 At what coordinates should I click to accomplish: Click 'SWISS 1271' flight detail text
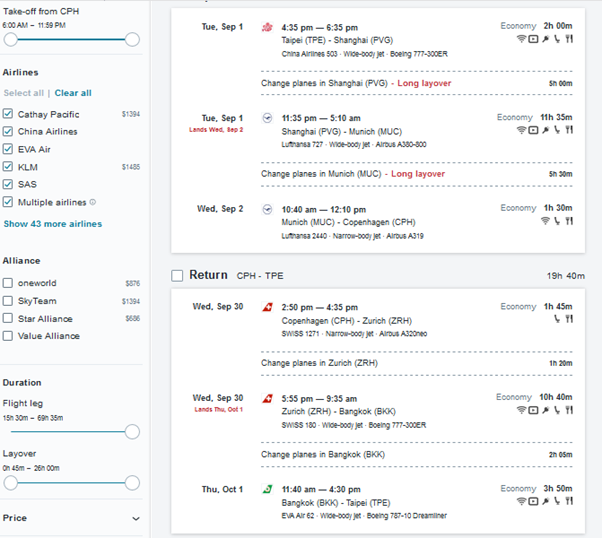(x=300, y=334)
